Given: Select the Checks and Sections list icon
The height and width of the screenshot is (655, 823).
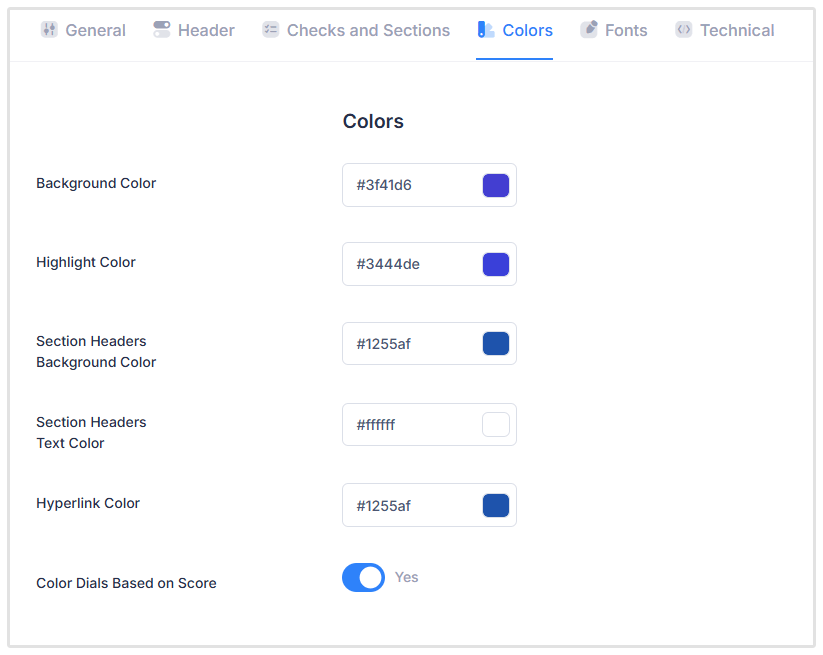Looking at the screenshot, I should click(270, 30).
